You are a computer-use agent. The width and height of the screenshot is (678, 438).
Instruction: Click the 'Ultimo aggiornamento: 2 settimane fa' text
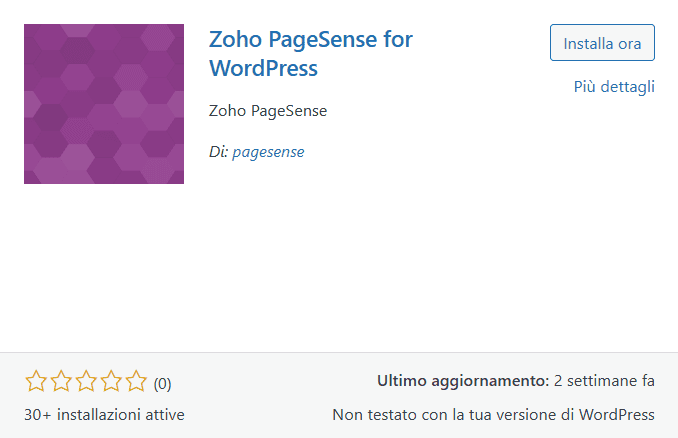[x=516, y=381]
